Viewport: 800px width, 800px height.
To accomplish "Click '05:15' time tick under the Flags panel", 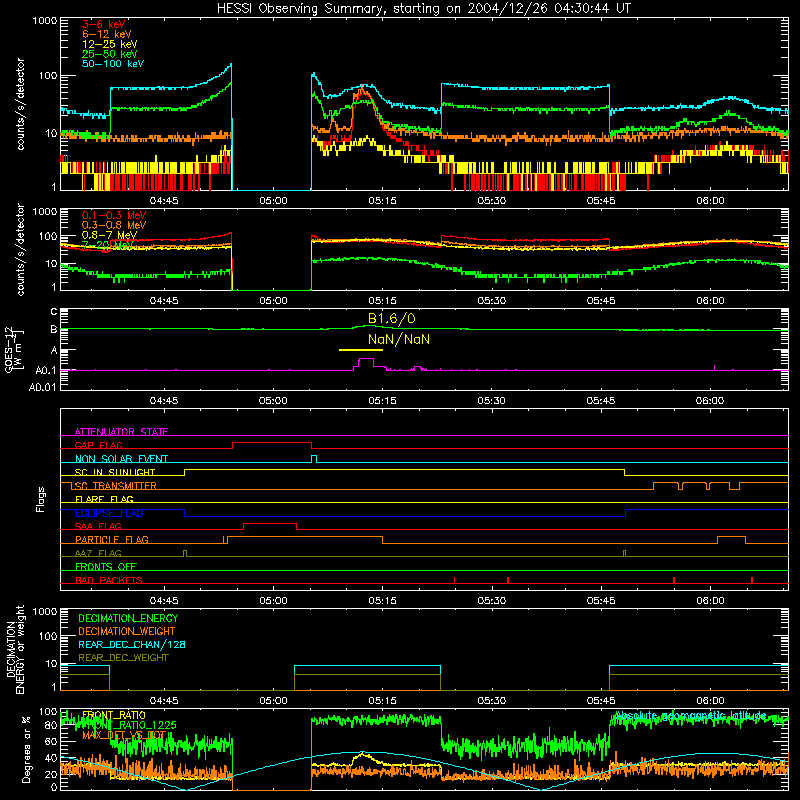I will pos(382,601).
